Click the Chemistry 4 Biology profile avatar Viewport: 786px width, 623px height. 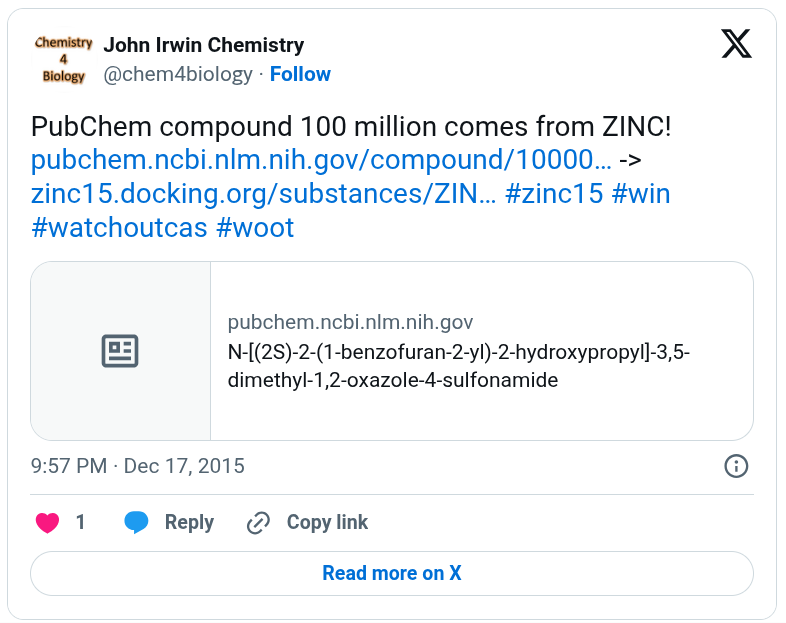point(64,59)
